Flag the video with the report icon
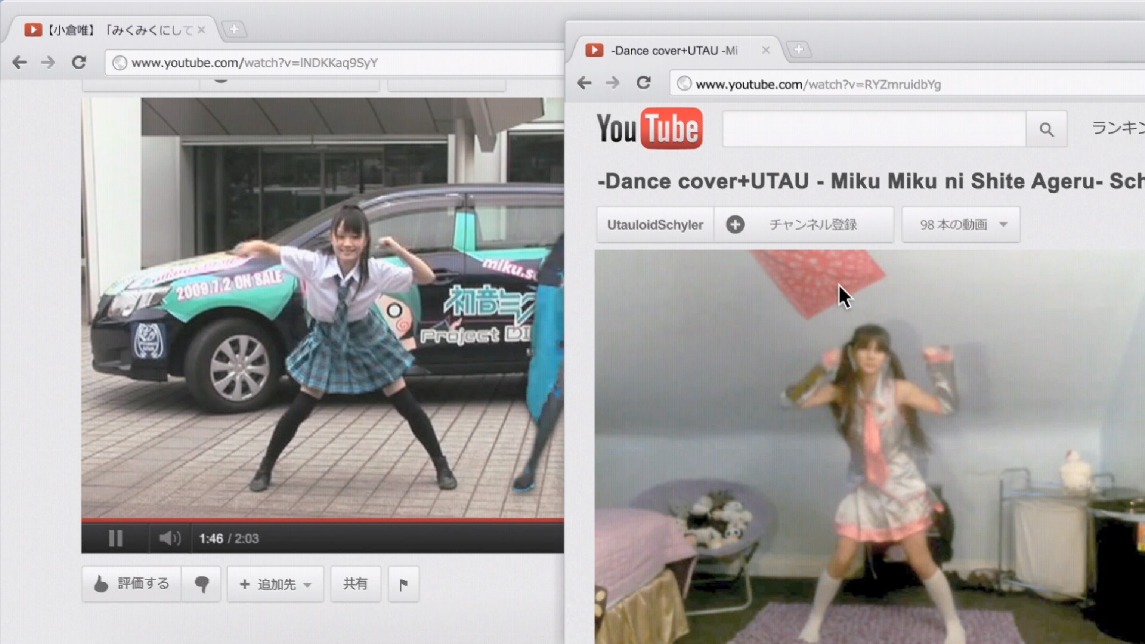 pyautogui.click(x=403, y=585)
